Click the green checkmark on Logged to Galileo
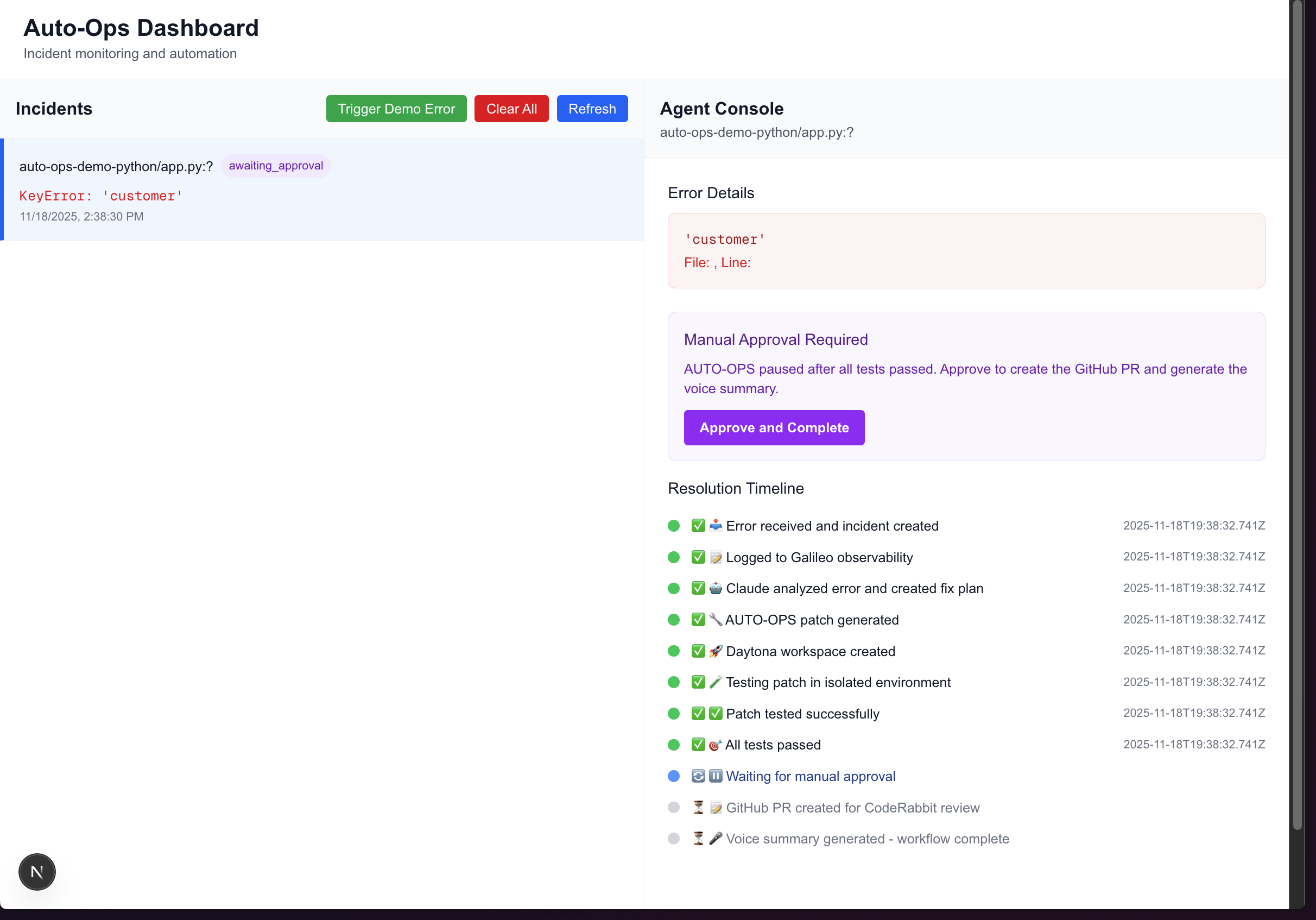The height and width of the screenshot is (920, 1316). [x=698, y=557]
